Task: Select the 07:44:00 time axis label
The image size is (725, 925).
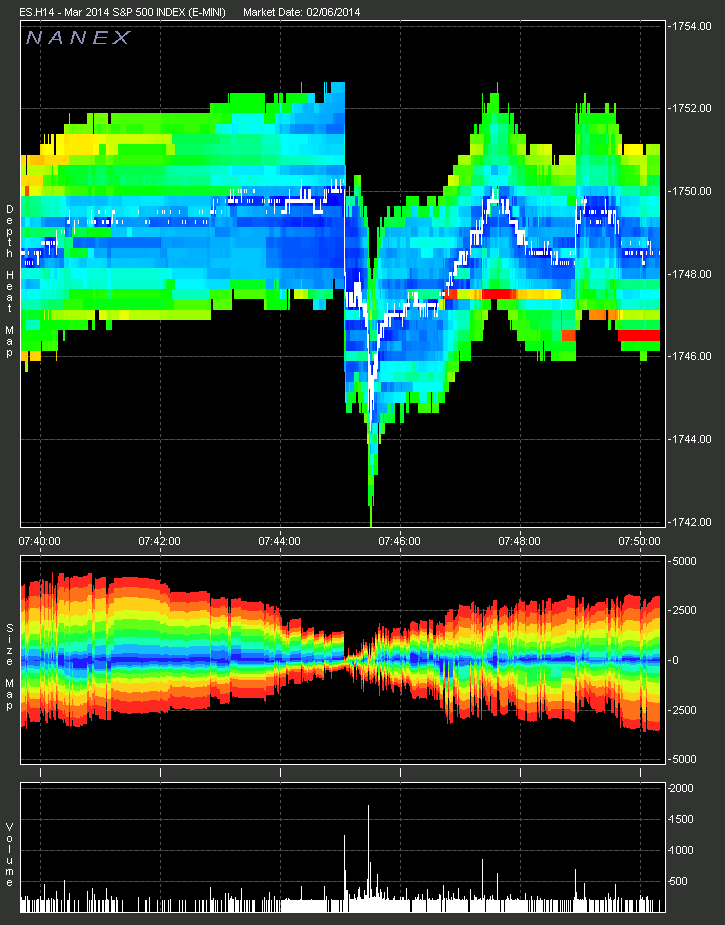Action: 279,541
